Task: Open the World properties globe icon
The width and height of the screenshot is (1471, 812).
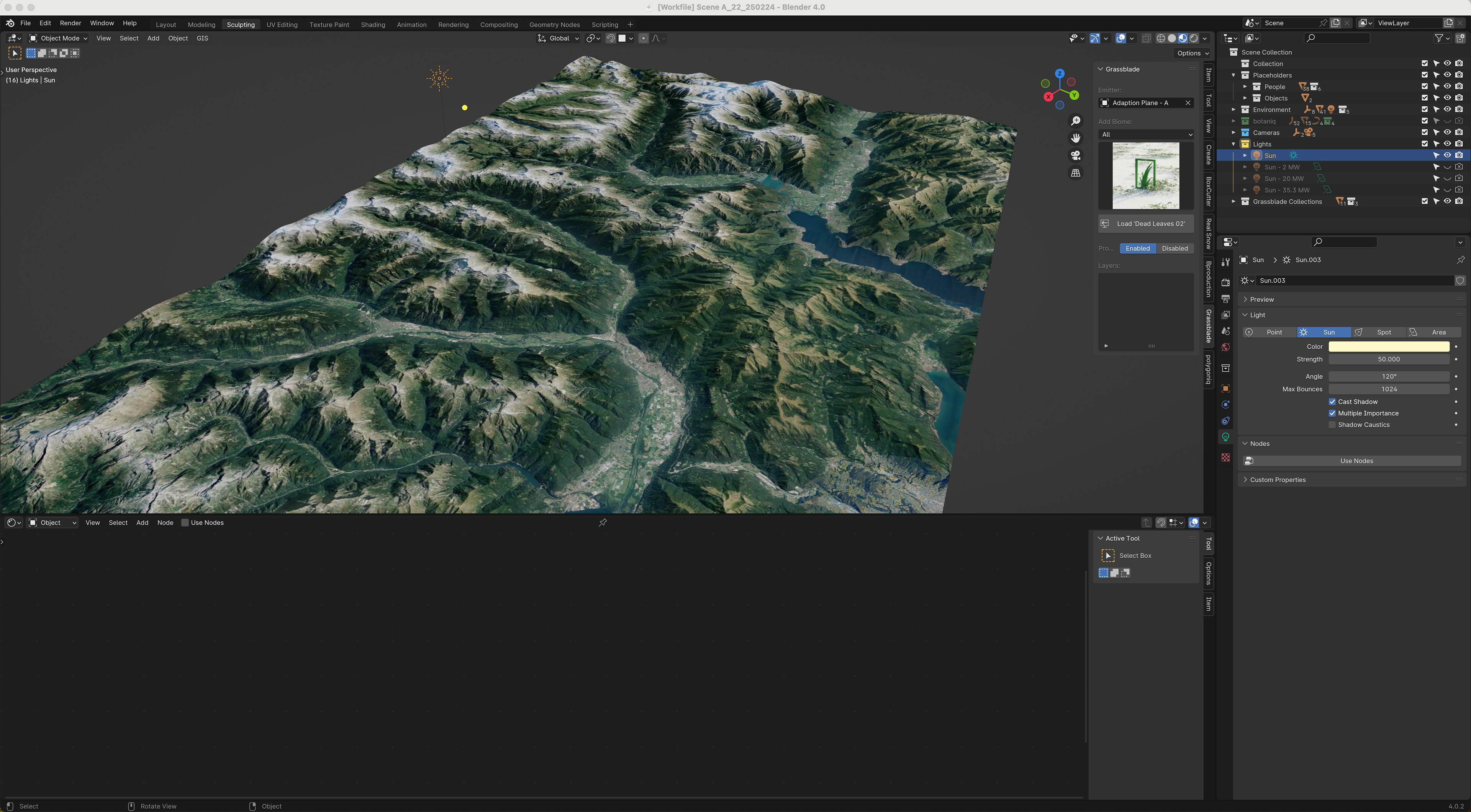Action: pos(1225,347)
